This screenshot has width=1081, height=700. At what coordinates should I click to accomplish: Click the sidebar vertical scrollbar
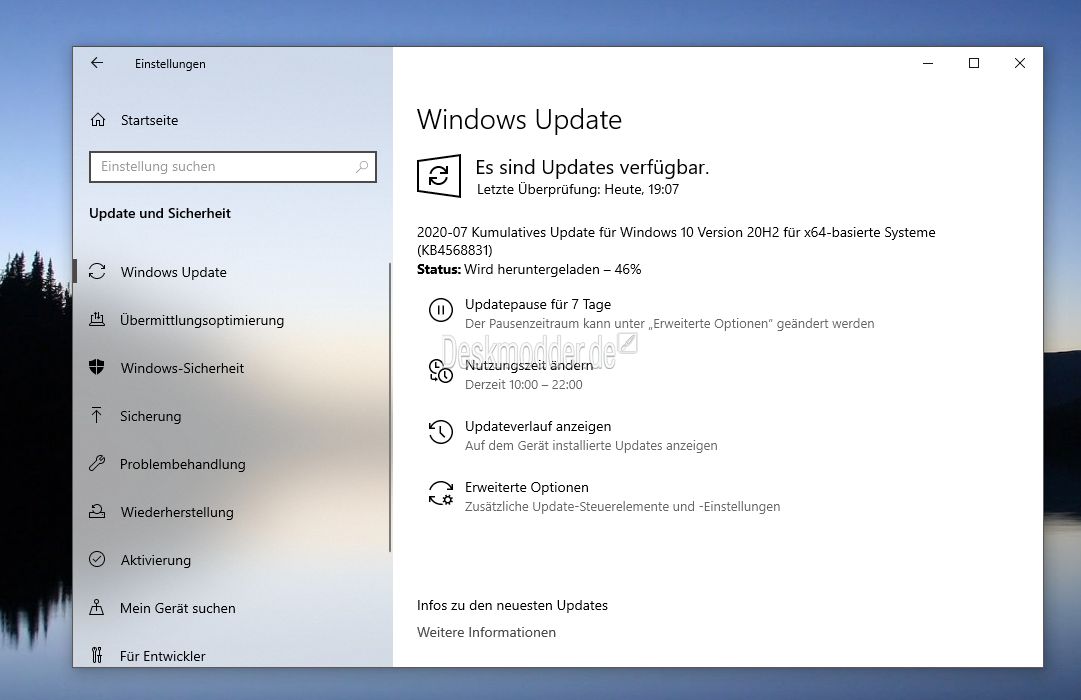pos(390,407)
